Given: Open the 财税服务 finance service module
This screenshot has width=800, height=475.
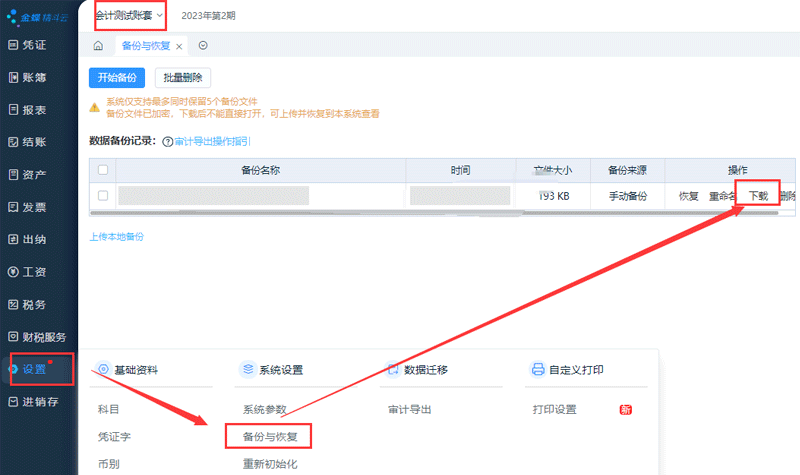Looking at the screenshot, I should 37,337.
